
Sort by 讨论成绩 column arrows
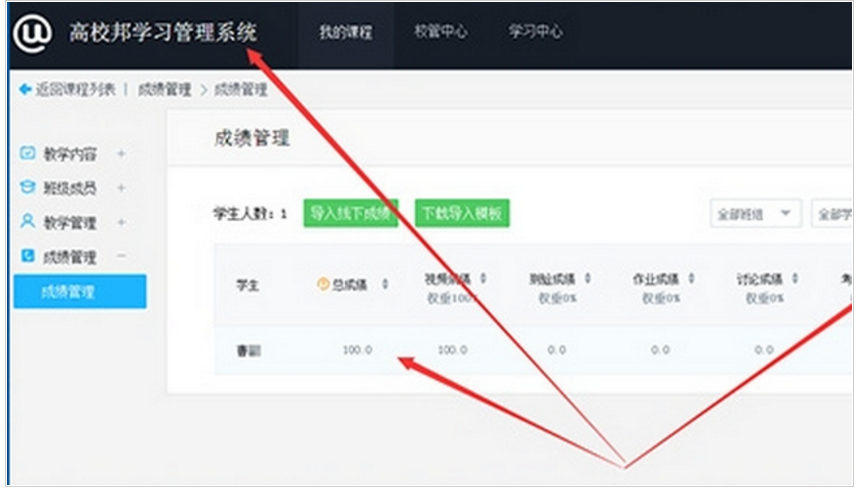click(795, 278)
